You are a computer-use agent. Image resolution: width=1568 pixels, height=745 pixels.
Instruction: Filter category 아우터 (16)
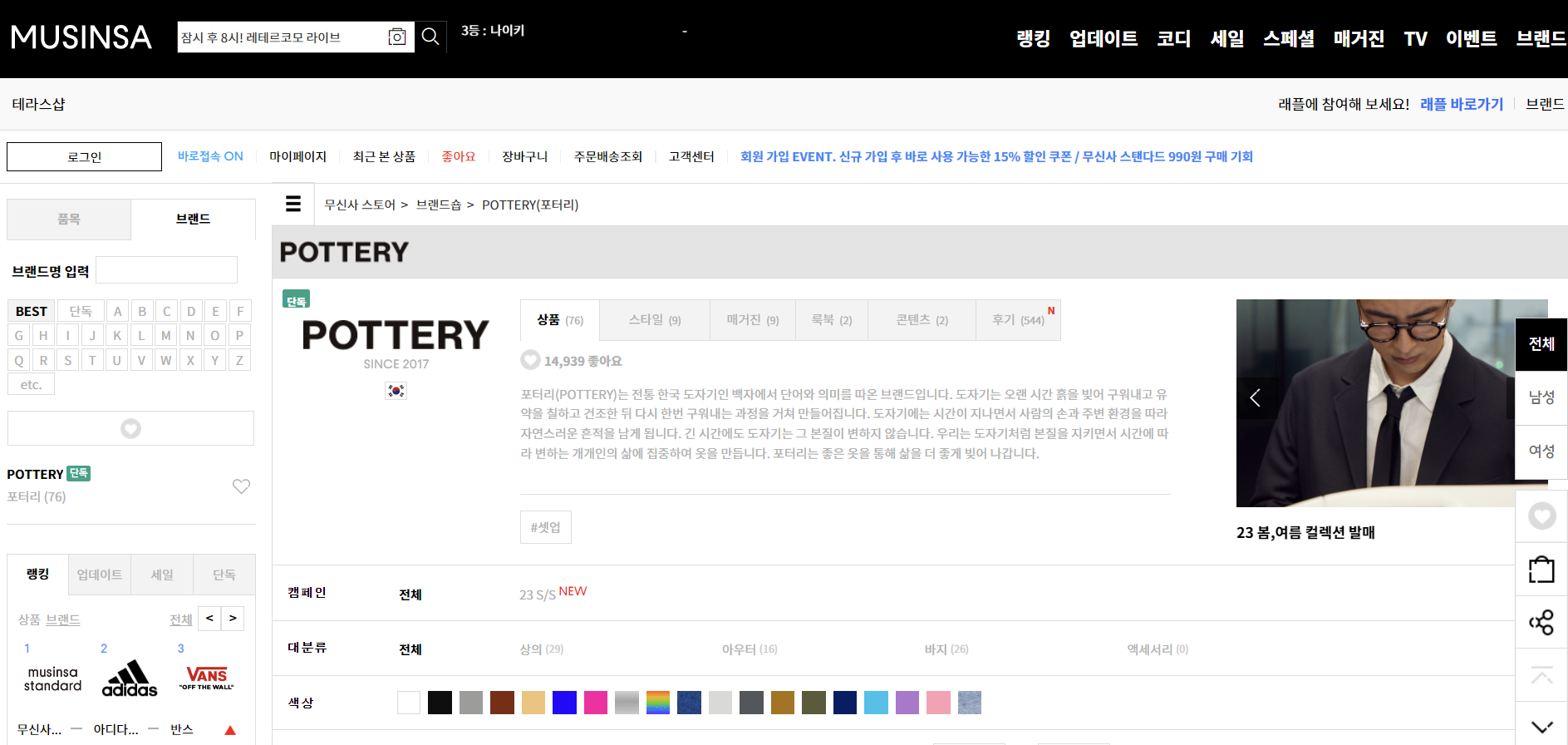pos(750,649)
